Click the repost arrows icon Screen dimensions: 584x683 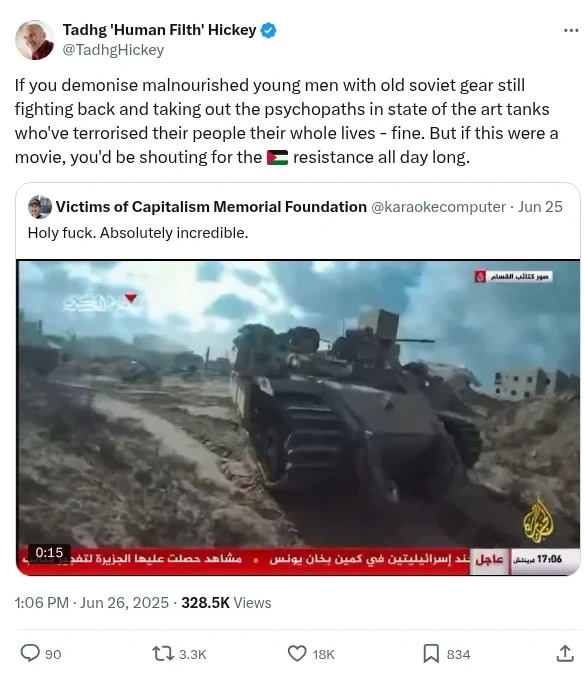pyautogui.click(x=163, y=654)
